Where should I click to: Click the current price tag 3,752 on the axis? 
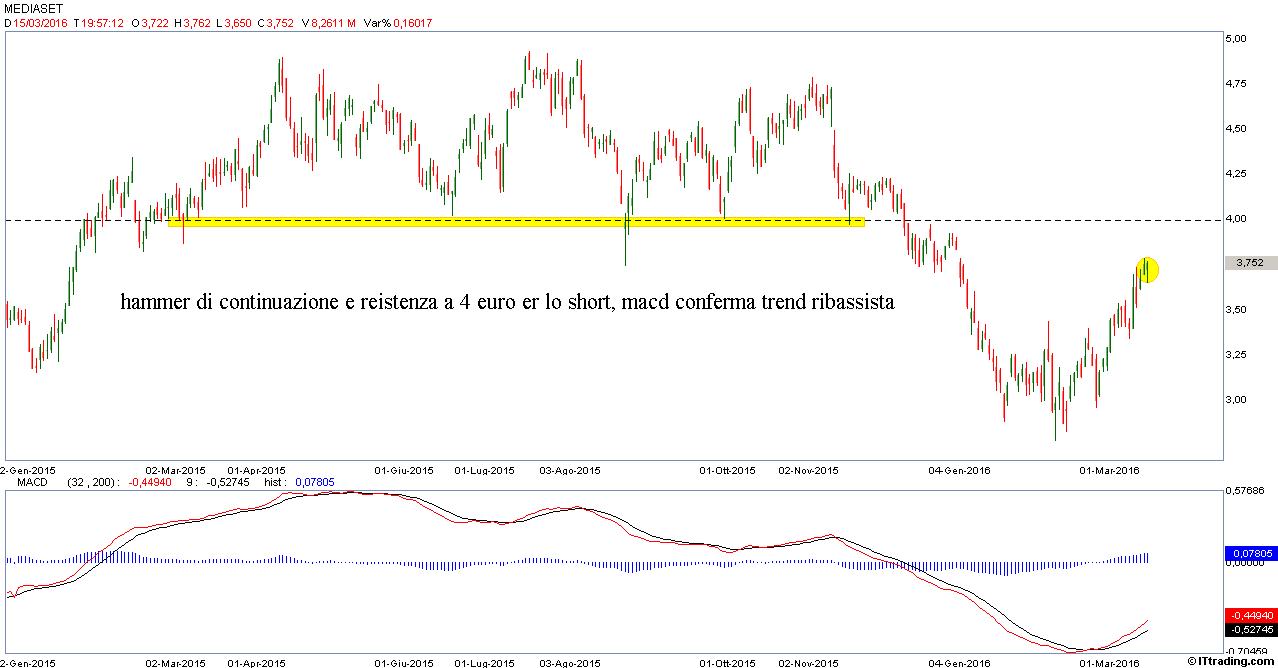click(x=1250, y=263)
